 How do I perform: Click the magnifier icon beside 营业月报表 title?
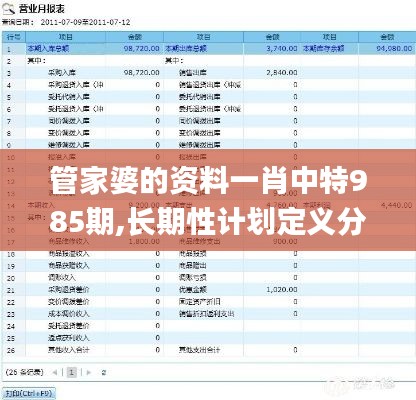tap(9, 9)
